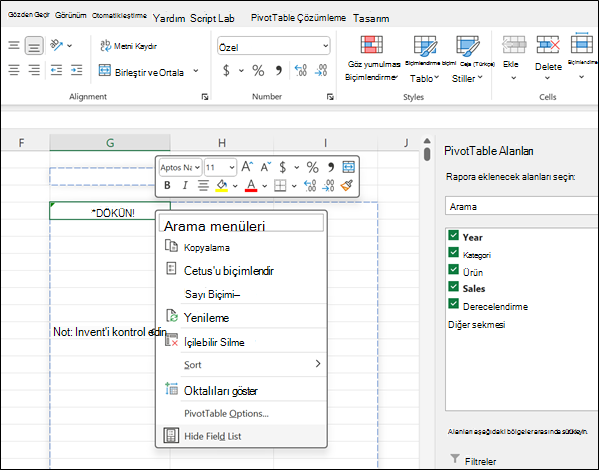Image resolution: width=599 pixels, height=470 pixels.
Task: Choose Cetus'u biçimlendir from the context menu
Action: coord(241,271)
